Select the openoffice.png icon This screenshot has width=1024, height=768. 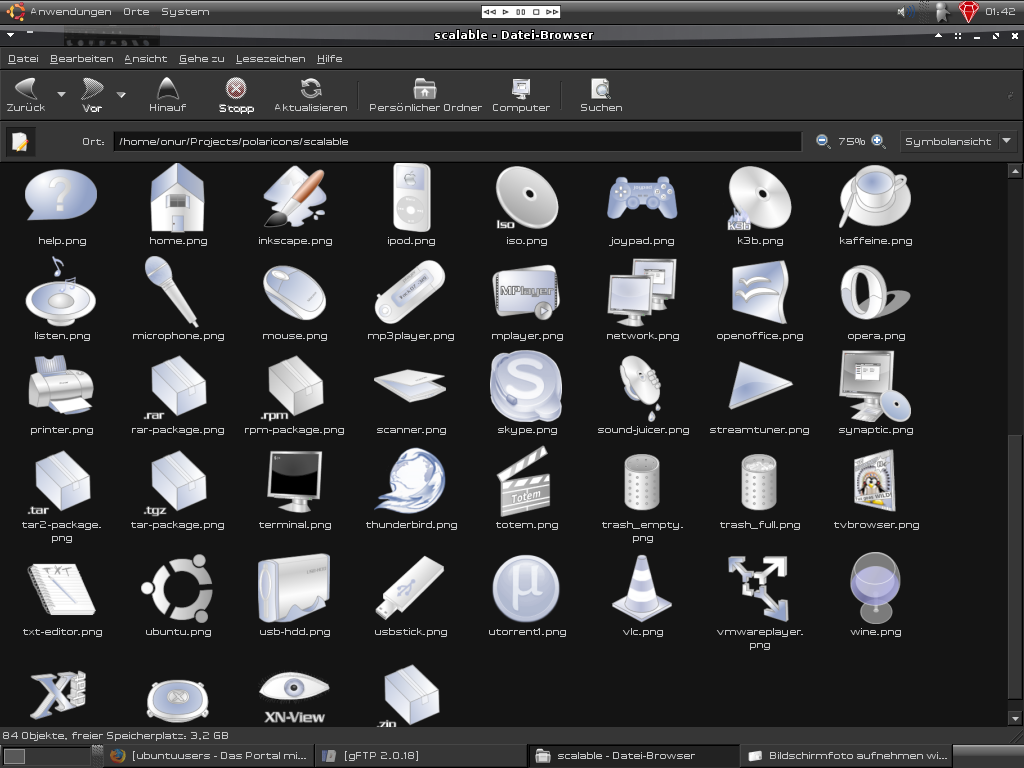point(760,292)
